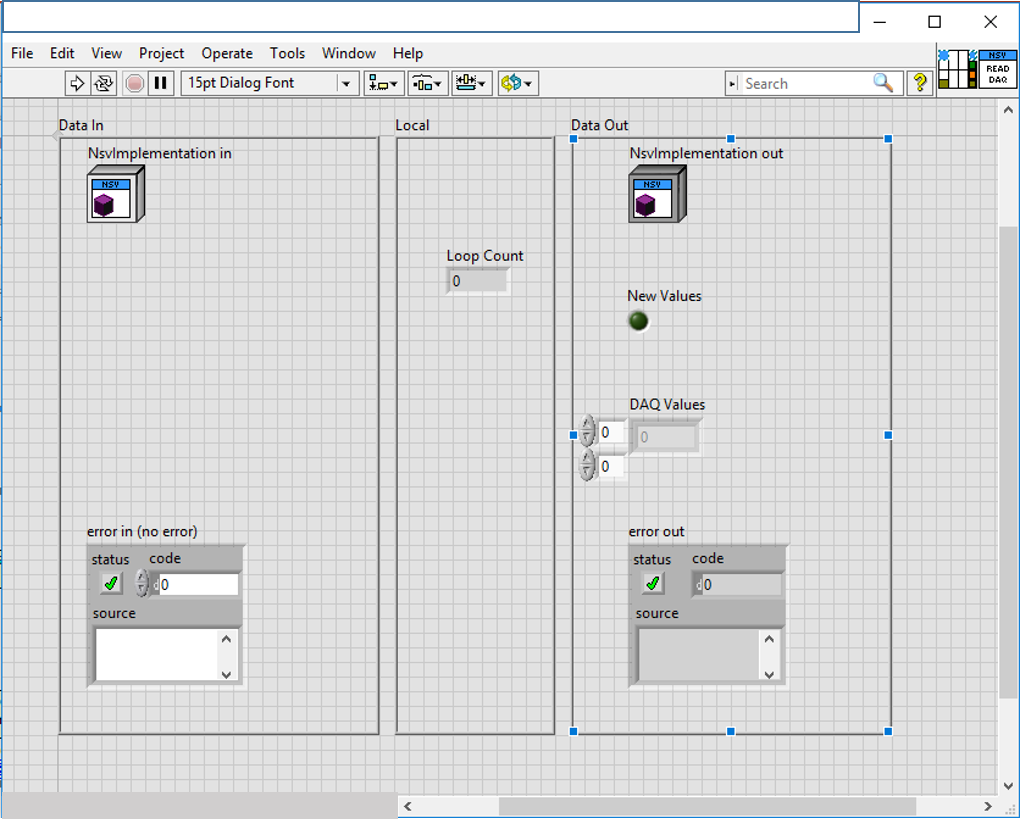The width and height of the screenshot is (1020, 819).
Task: Expand the Resize Objects dropdown arrow
Action: (482, 85)
